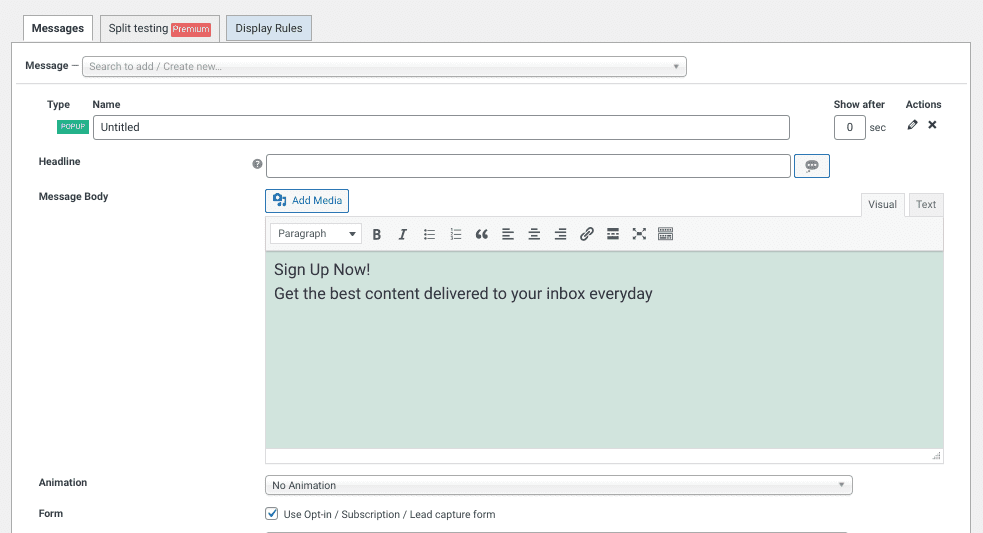Click the editor resize handle
This screenshot has width=983, height=533.
pyautogui.click(x=936, y=456)
